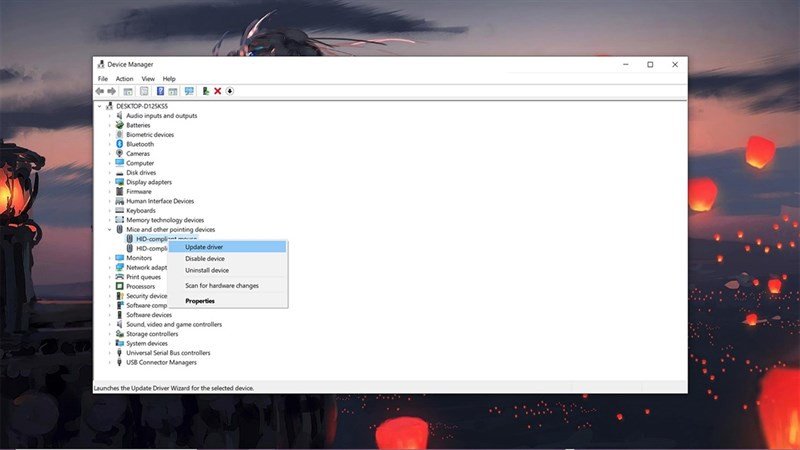Click the Properties sheet toolbar icon
The width and height of the screenshot is (800, 450).
pyautogui.click(x=144, y=91)
